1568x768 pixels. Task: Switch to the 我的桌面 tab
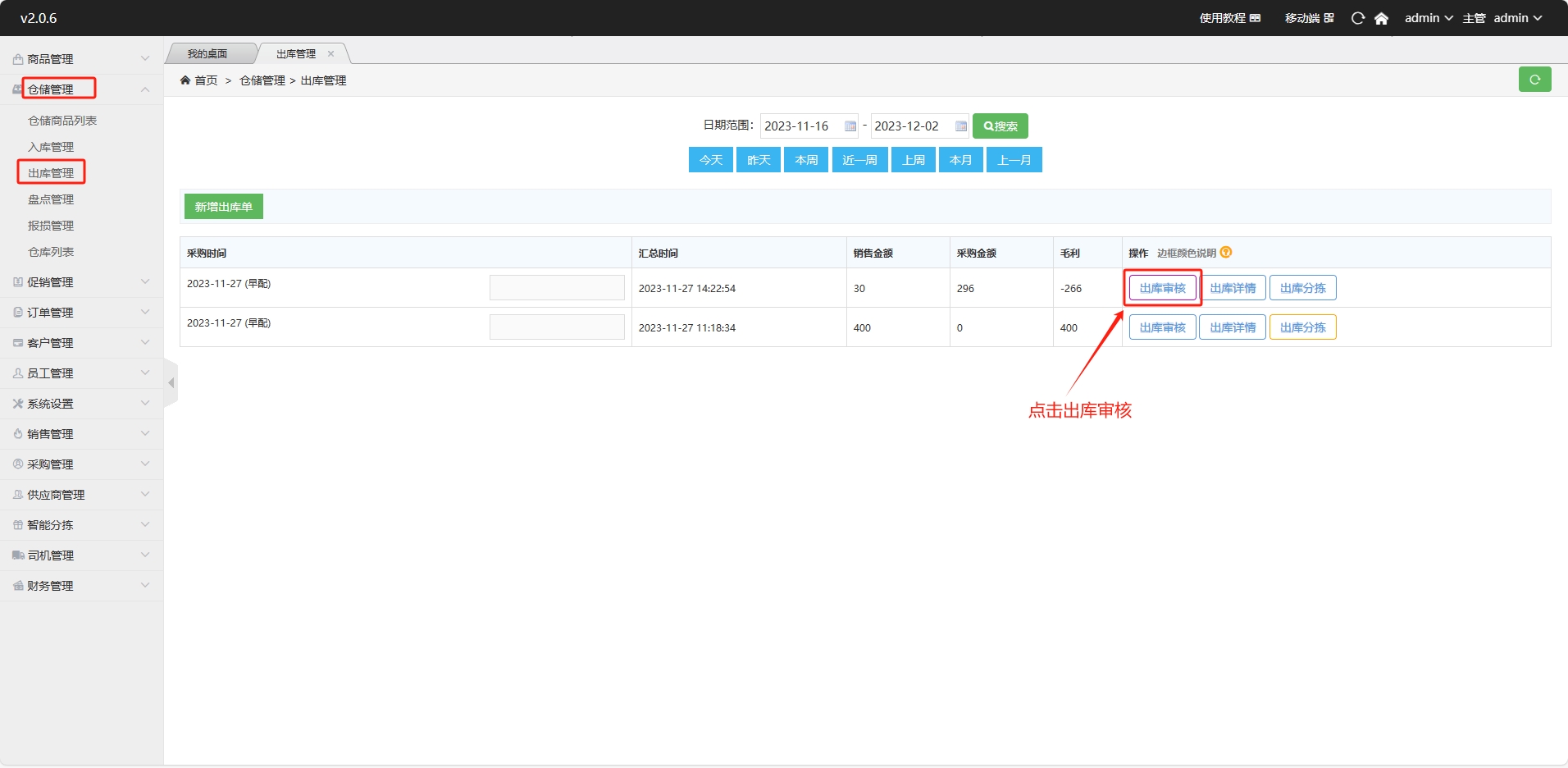point(207,54)
